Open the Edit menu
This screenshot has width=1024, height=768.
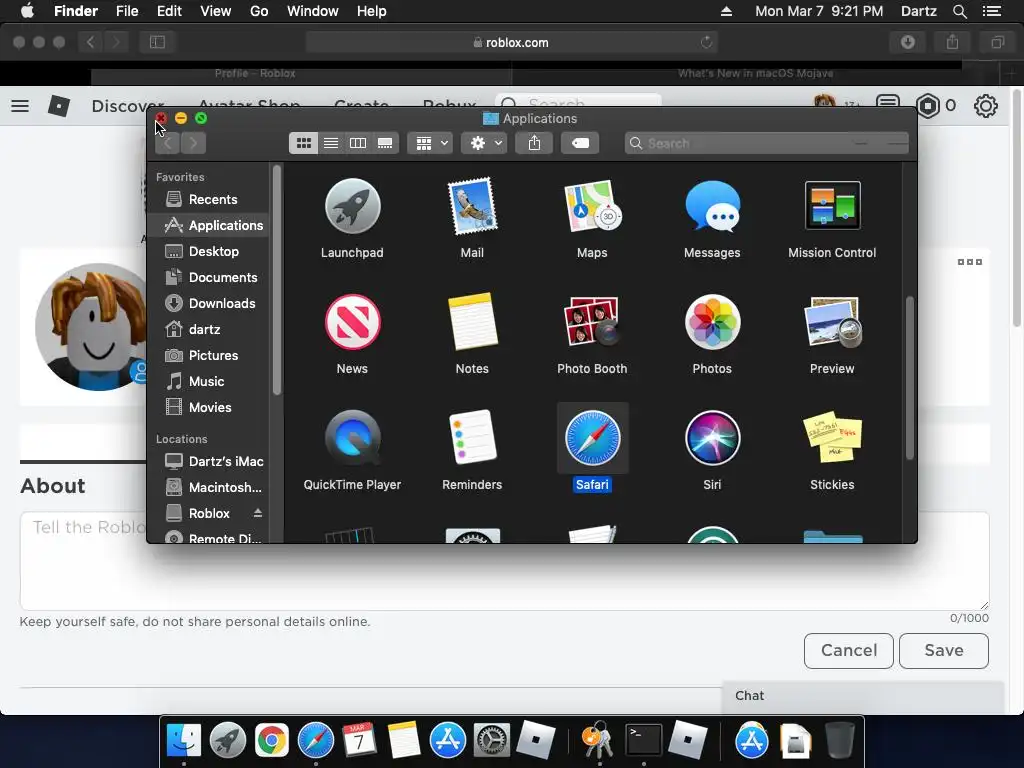(169, 11)
